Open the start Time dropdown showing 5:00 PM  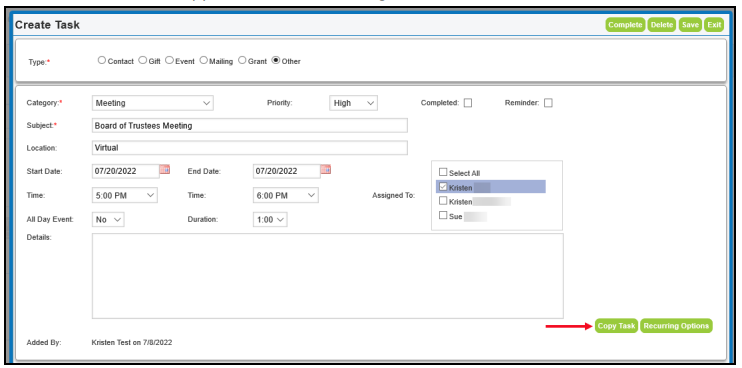coord(124,195)
